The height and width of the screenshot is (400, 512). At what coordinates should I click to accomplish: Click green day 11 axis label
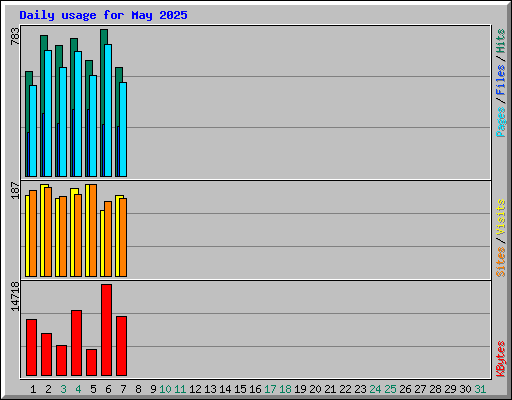[x=180, y=389]
